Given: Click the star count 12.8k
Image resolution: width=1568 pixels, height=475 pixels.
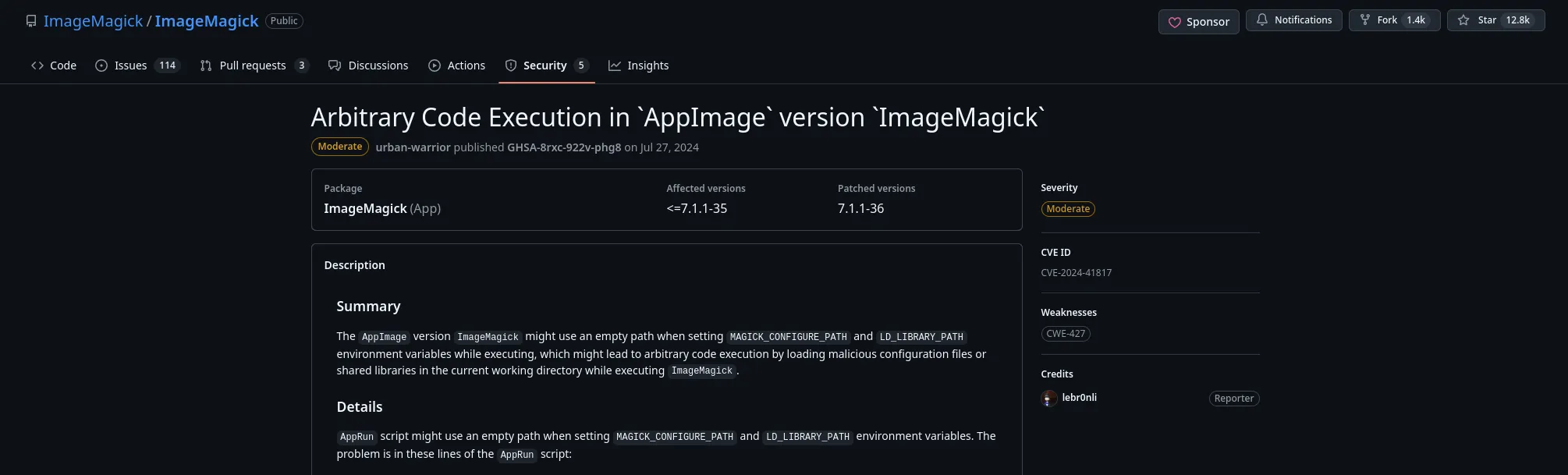Looking at the screenshot, I should (1517, 20).
